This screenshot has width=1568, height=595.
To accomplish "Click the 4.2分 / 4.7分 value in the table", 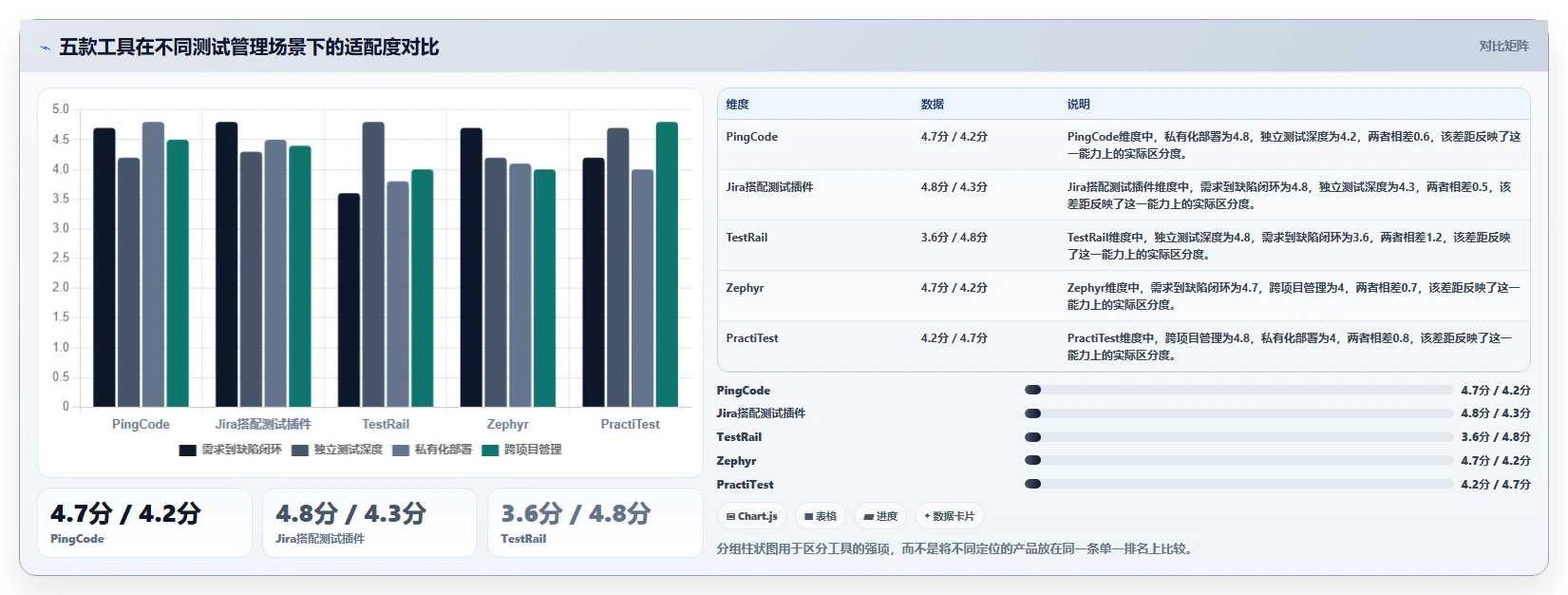I will coord(954,338).
